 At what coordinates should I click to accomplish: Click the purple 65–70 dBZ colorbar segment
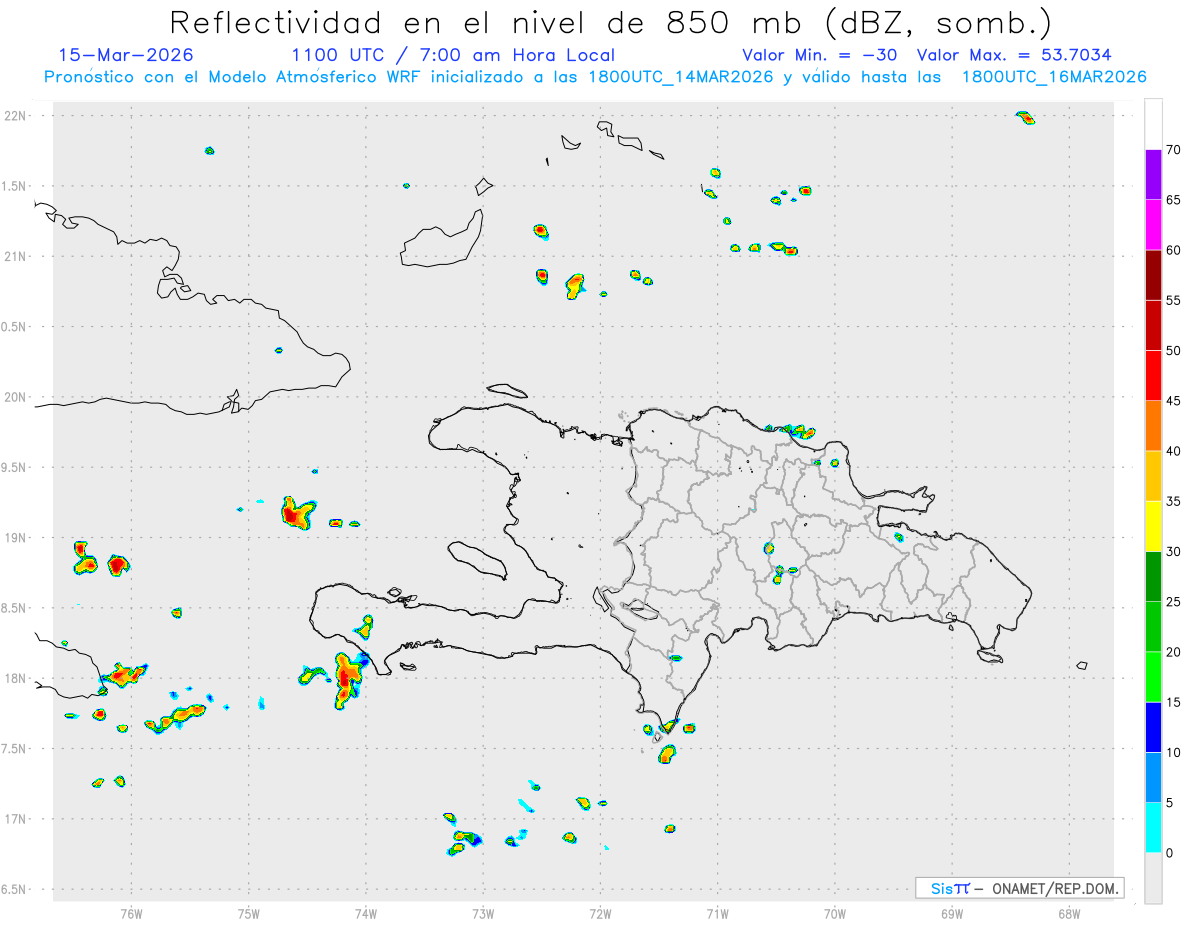[1153, 175]
